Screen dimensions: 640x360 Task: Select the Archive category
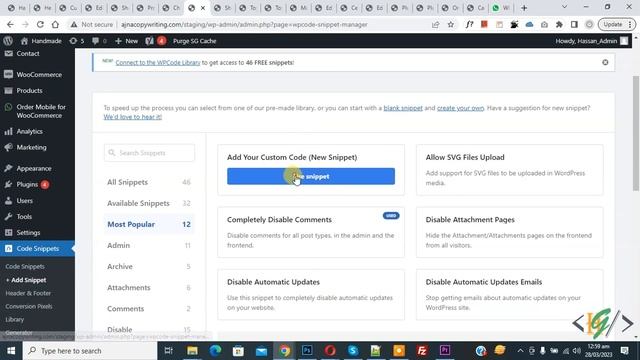149,267
